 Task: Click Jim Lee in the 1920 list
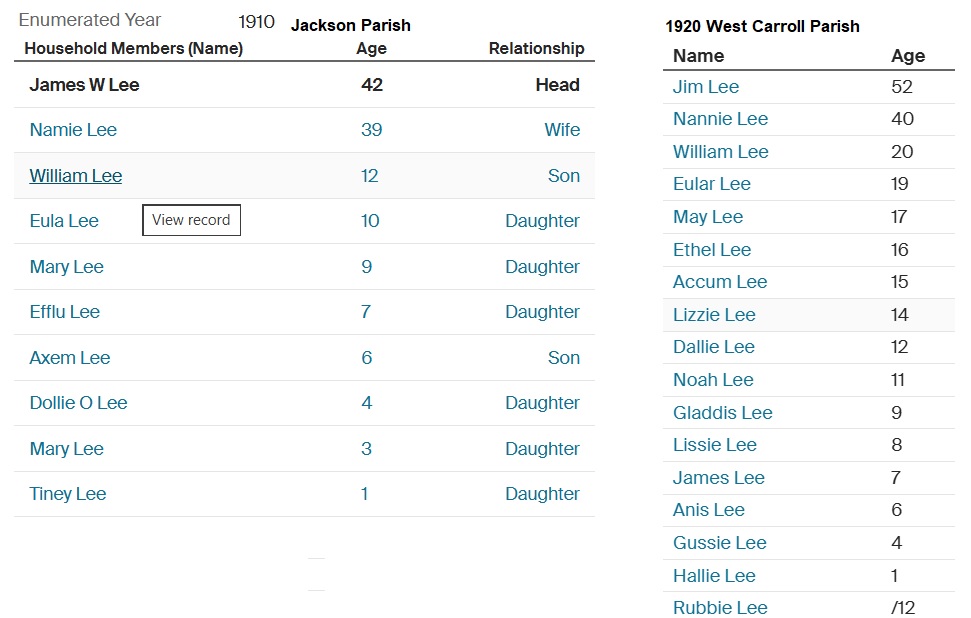(x=706, y=87)
